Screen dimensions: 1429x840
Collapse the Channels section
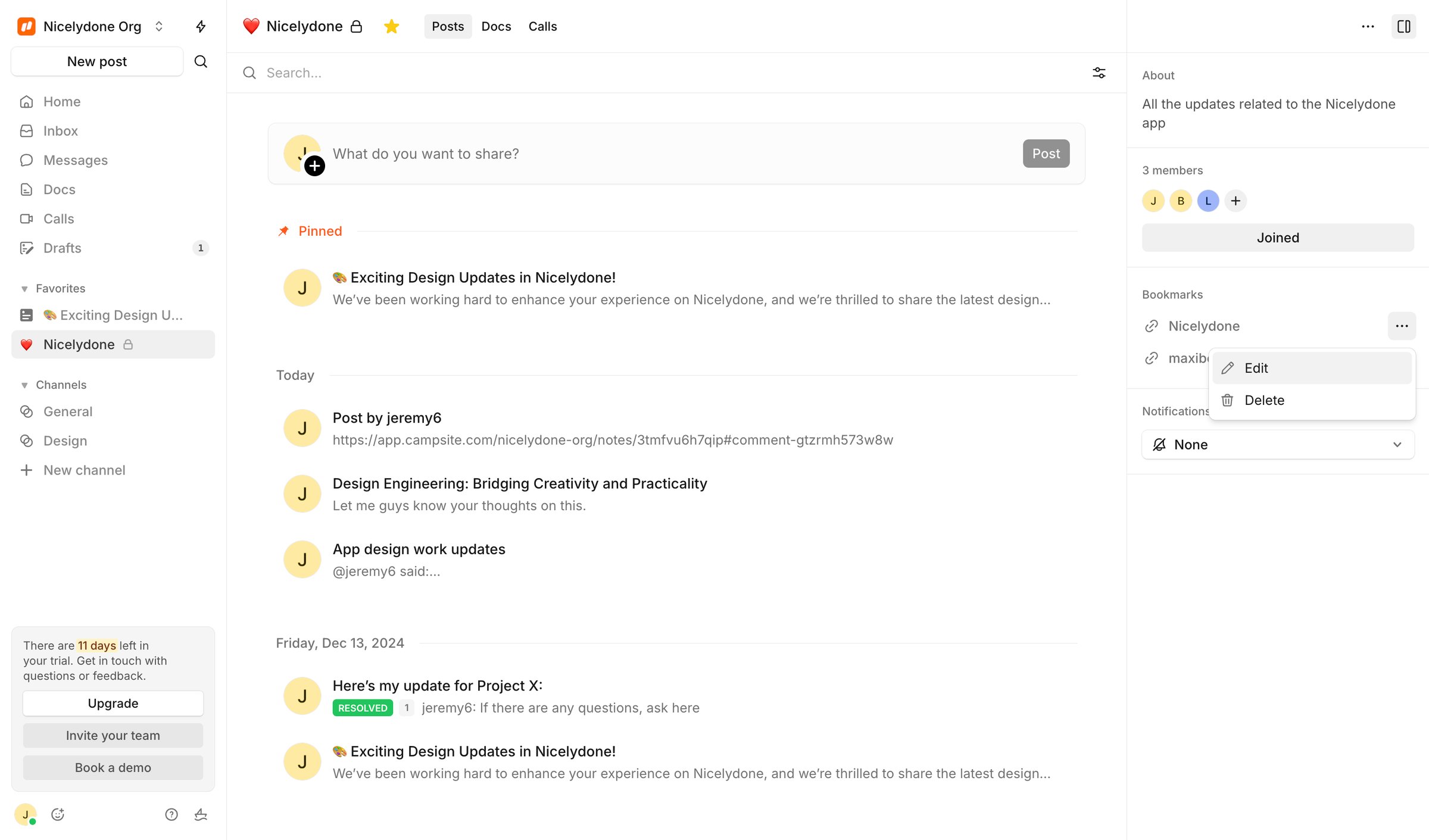coord(24,385)
